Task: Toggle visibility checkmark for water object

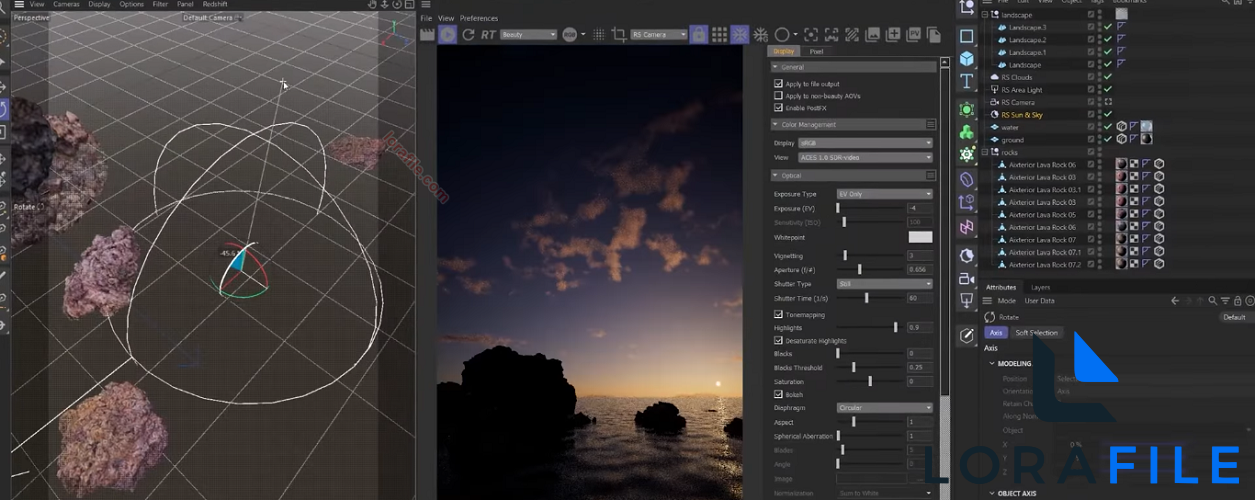Action: click(1108, 127)
